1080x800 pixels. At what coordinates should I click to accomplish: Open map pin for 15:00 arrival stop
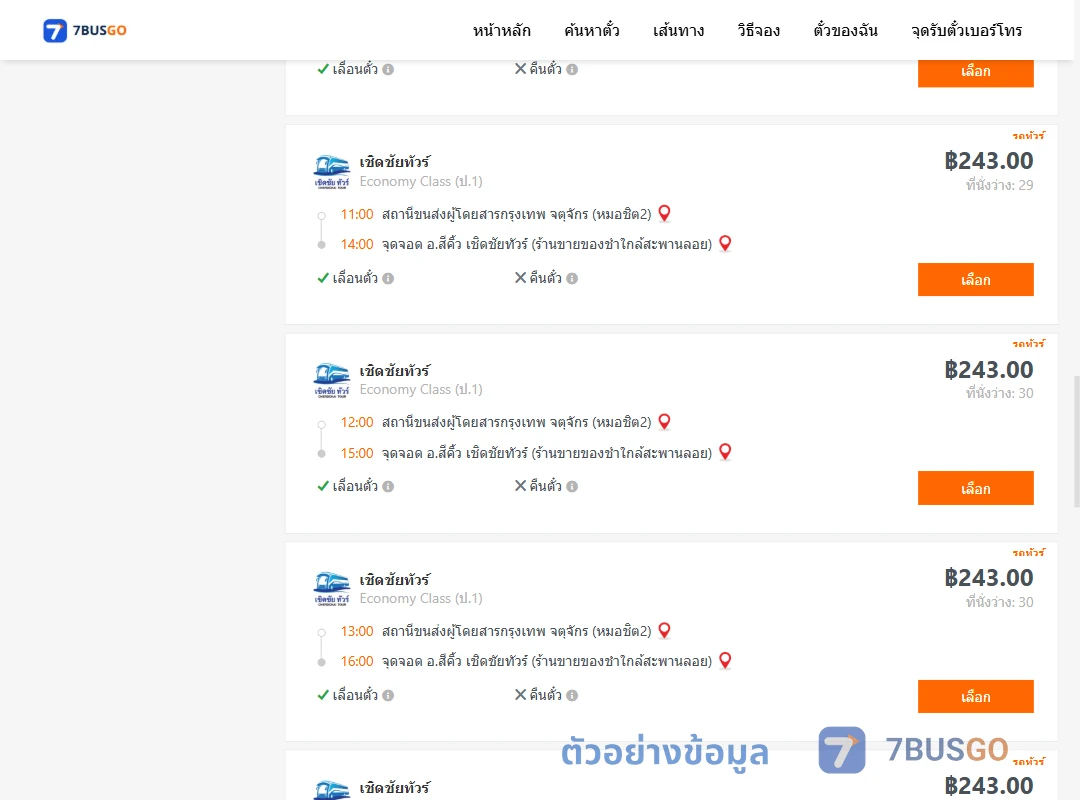click(725, 452)
